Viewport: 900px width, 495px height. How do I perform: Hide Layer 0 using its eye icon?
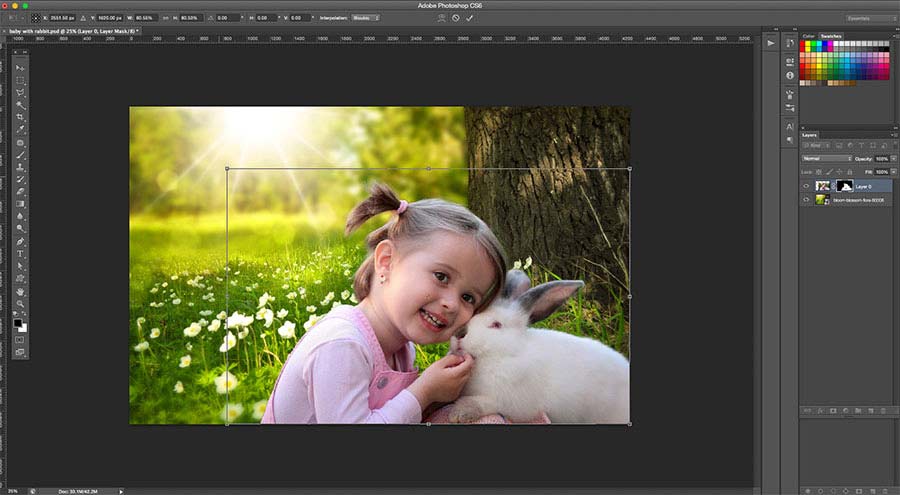(807, 186)
